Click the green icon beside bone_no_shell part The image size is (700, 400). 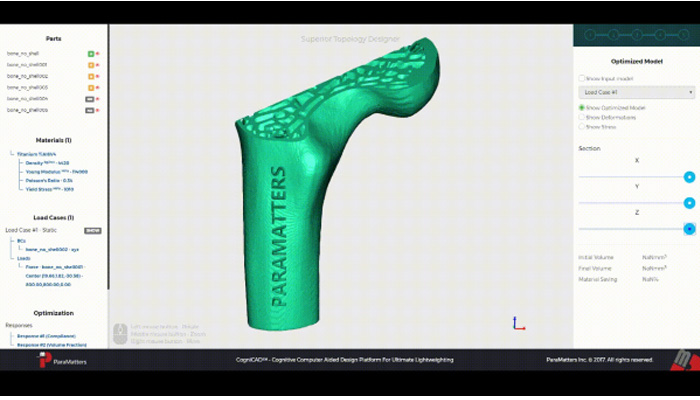91,54
